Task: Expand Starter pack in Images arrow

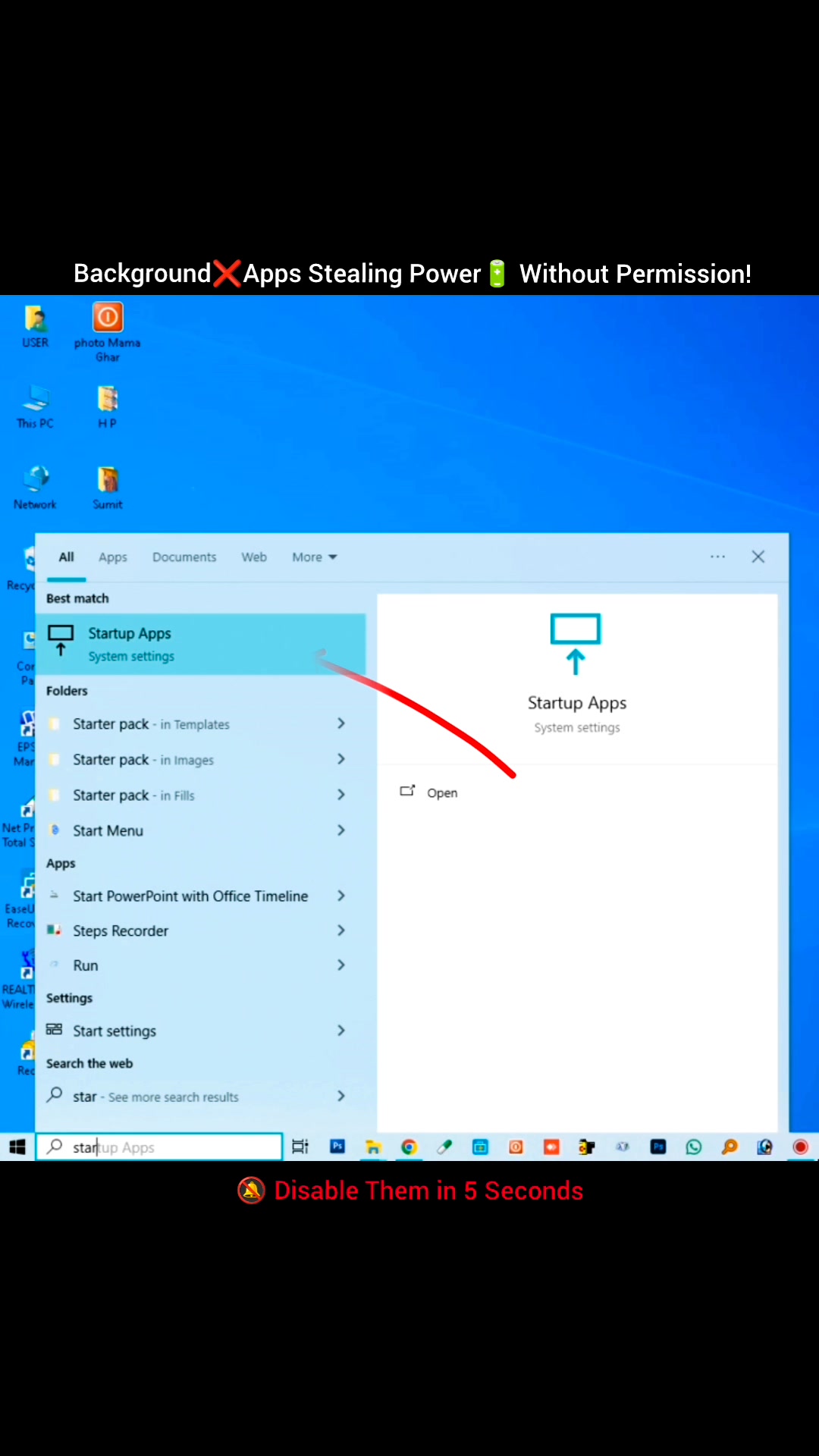Action: click(x=341, y=759)
